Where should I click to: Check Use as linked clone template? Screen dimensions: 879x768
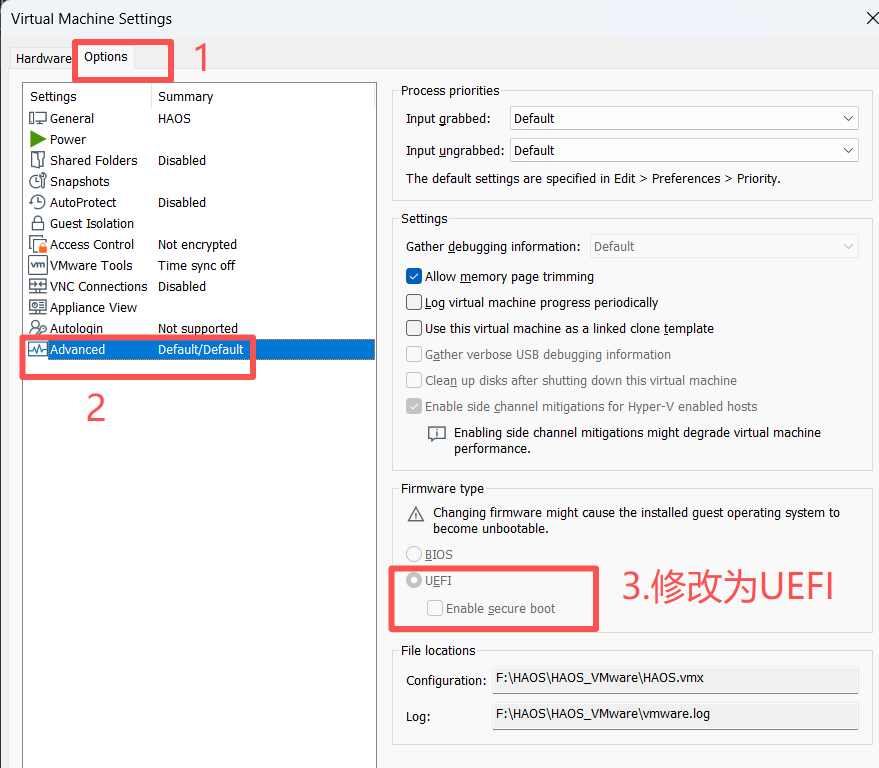coord(414,328)
